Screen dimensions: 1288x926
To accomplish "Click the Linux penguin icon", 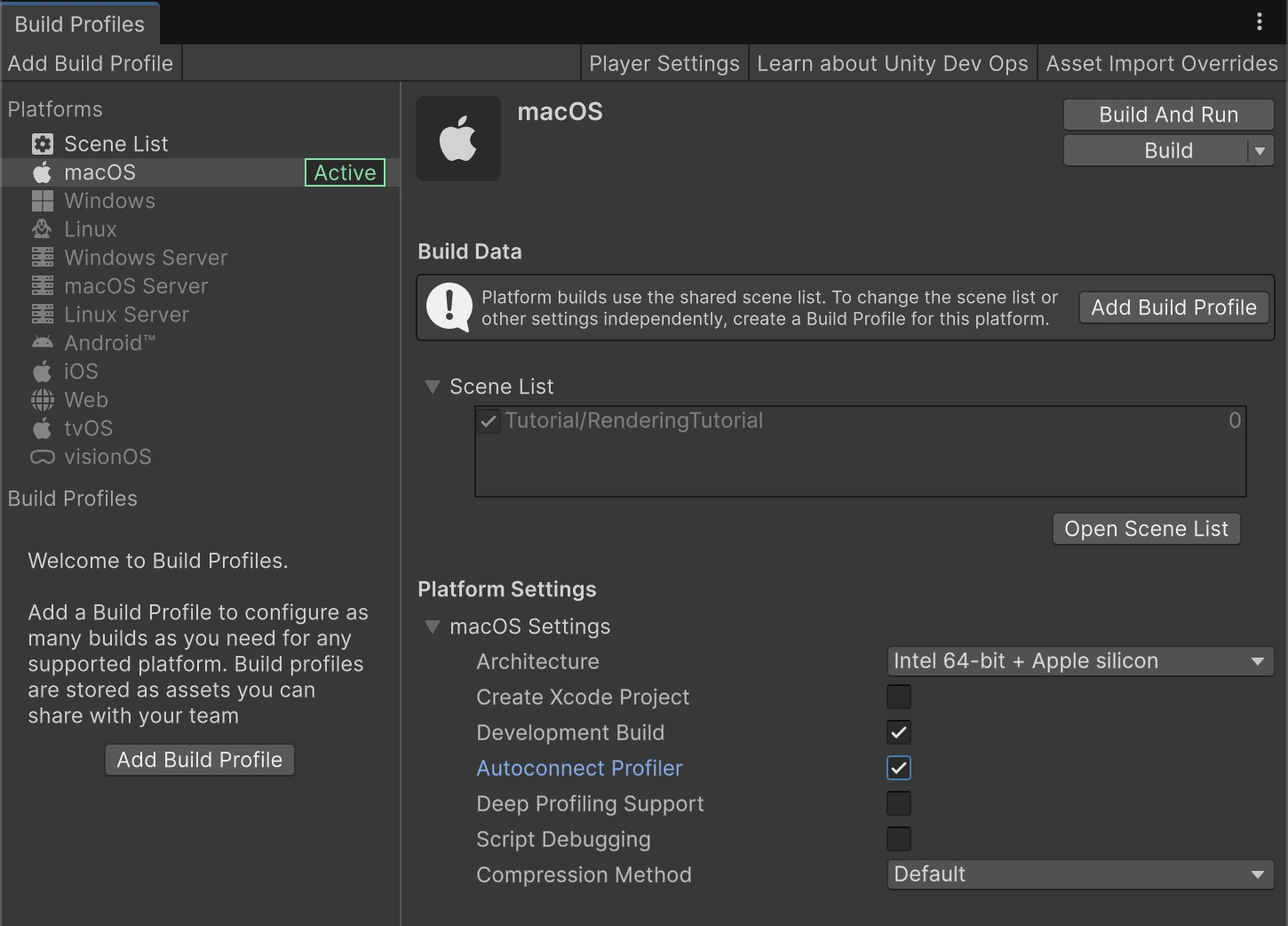I will 43,229.
